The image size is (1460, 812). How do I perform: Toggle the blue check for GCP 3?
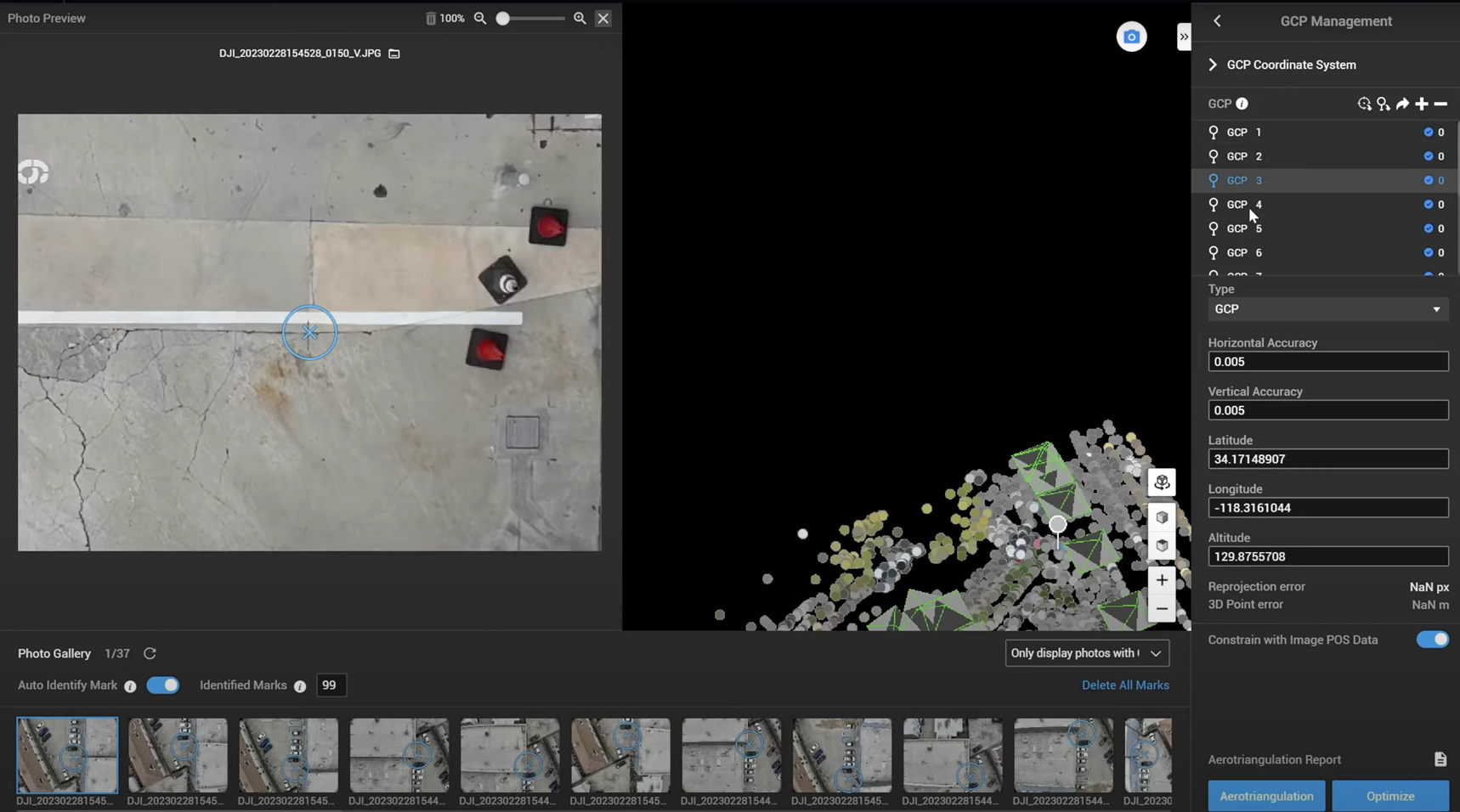point(1429,180)
